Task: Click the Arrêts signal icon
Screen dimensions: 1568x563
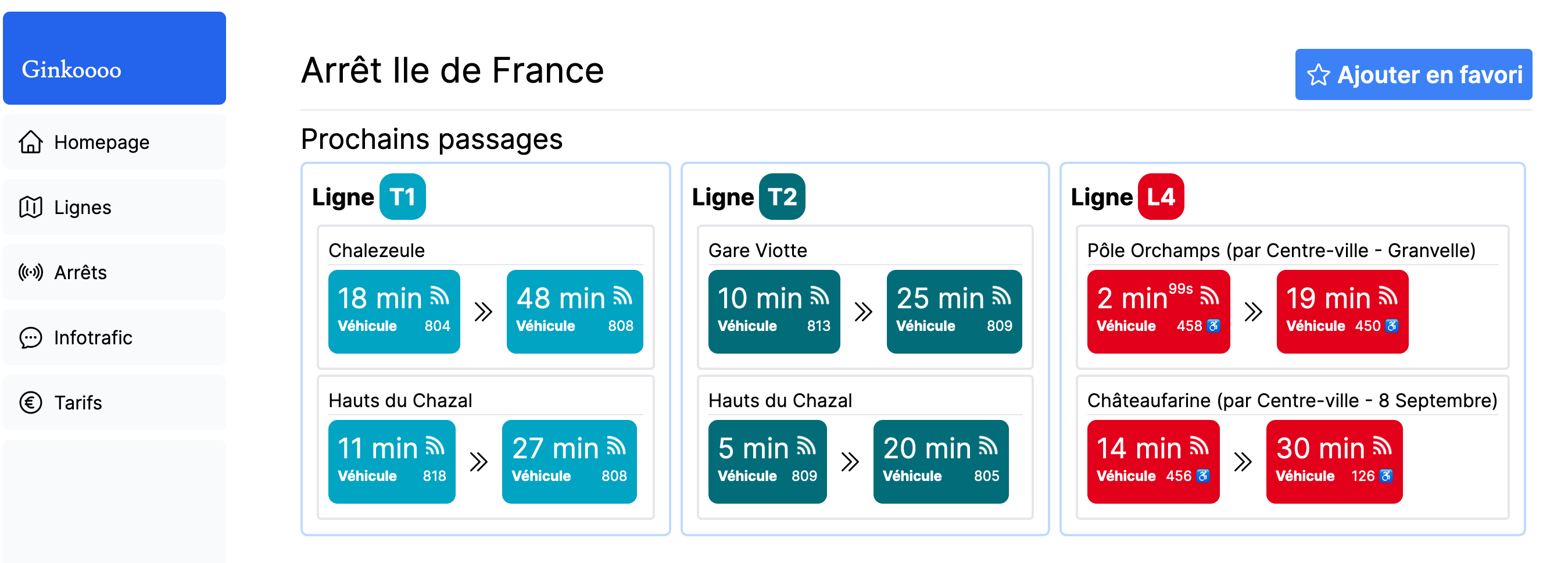Action: [x=30, y=272]
